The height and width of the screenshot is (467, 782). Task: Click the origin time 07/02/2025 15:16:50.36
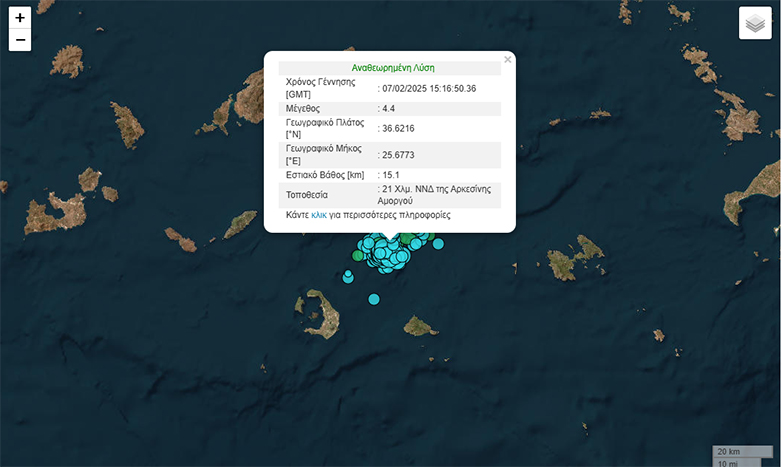tap(429, 88)
